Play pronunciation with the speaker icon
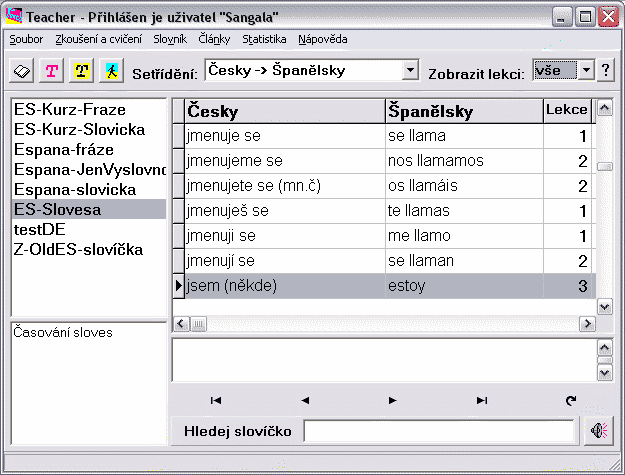625x475 pixels. coord(599,430)
